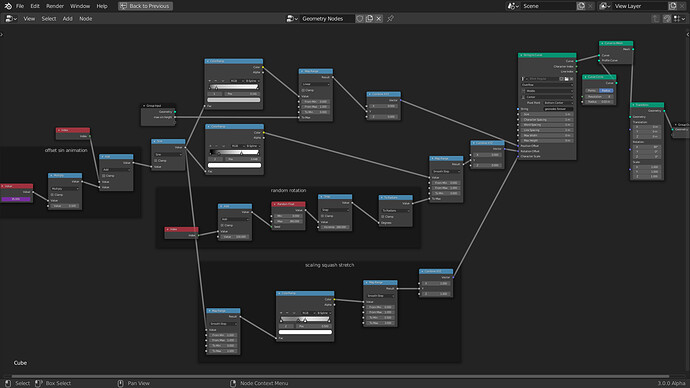Duplicate the Geometry Nodes tree with copy icon
Viewport: 690px width, 388px height.
coord(369,18)
